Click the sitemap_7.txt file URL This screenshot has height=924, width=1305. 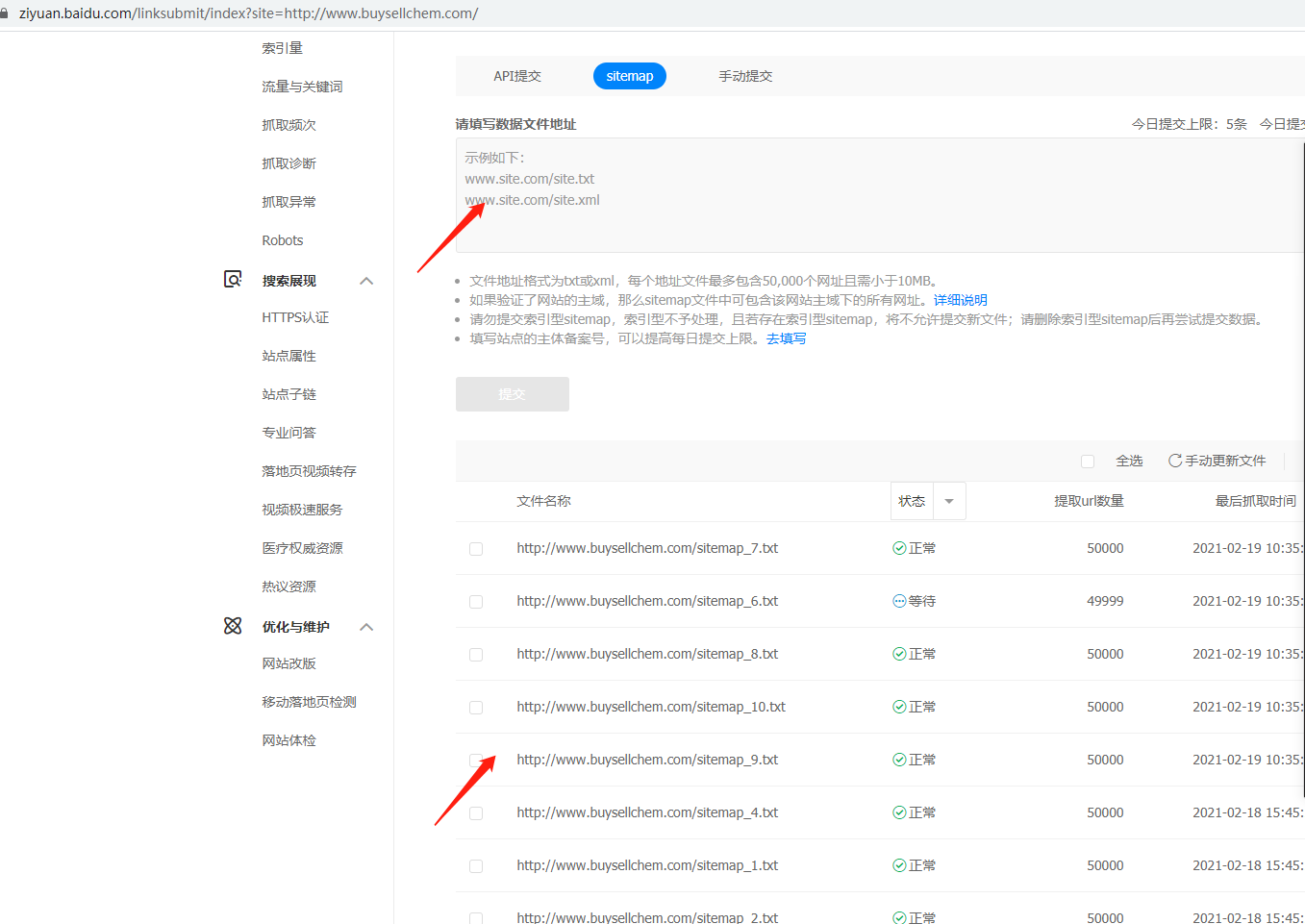tap(647, 548)
